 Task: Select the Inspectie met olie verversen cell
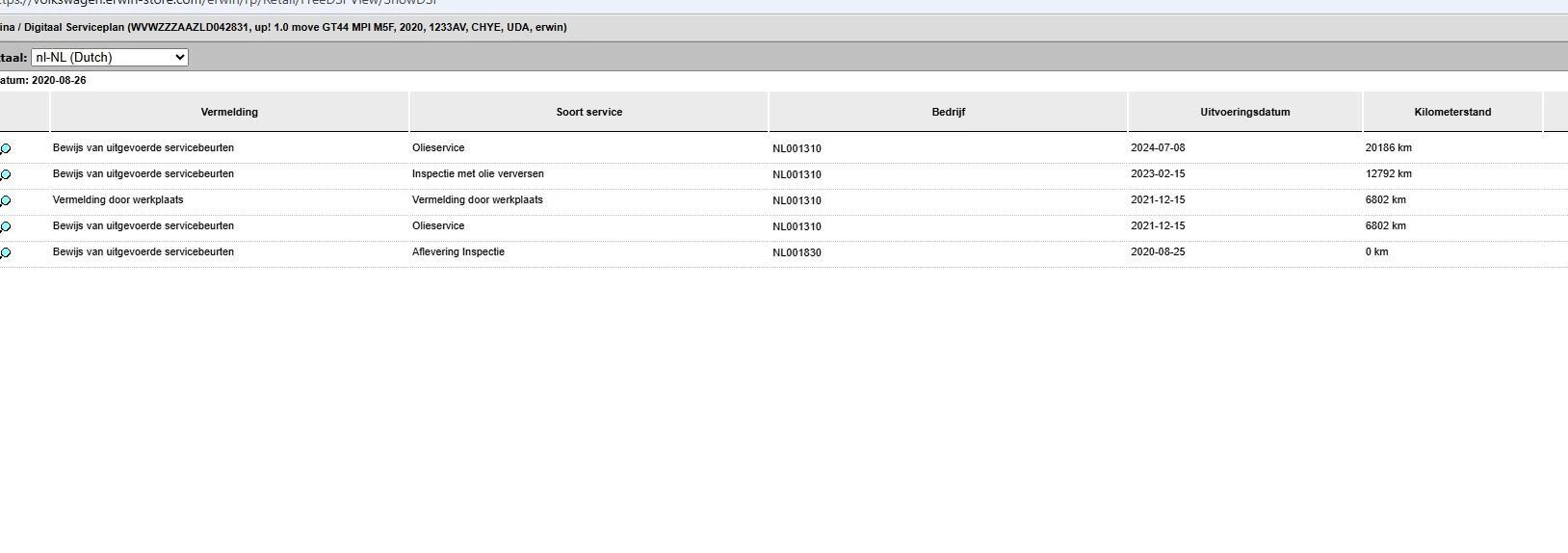tap(478, 174)
